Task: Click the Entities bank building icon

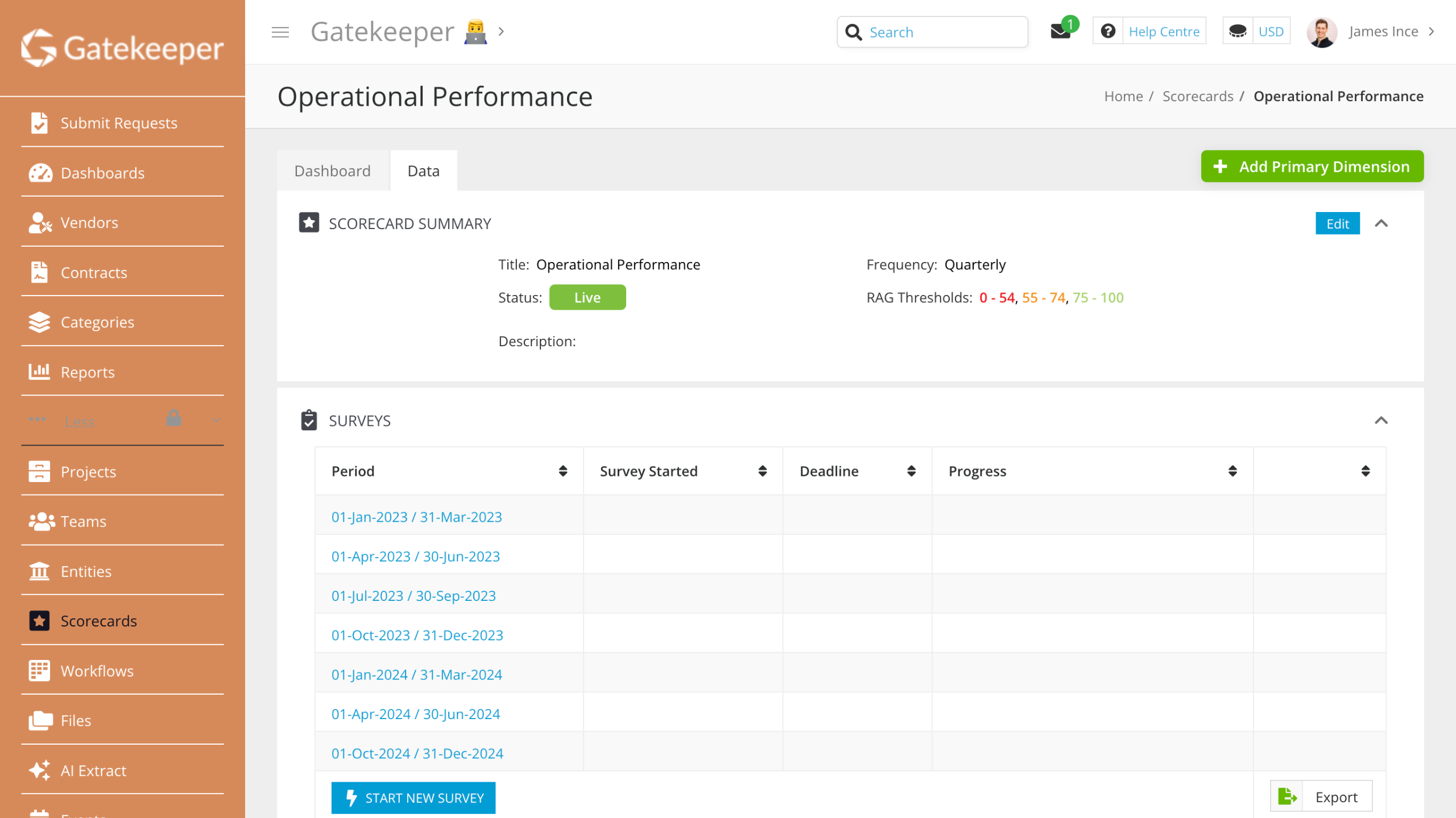Action: (39, 571)
